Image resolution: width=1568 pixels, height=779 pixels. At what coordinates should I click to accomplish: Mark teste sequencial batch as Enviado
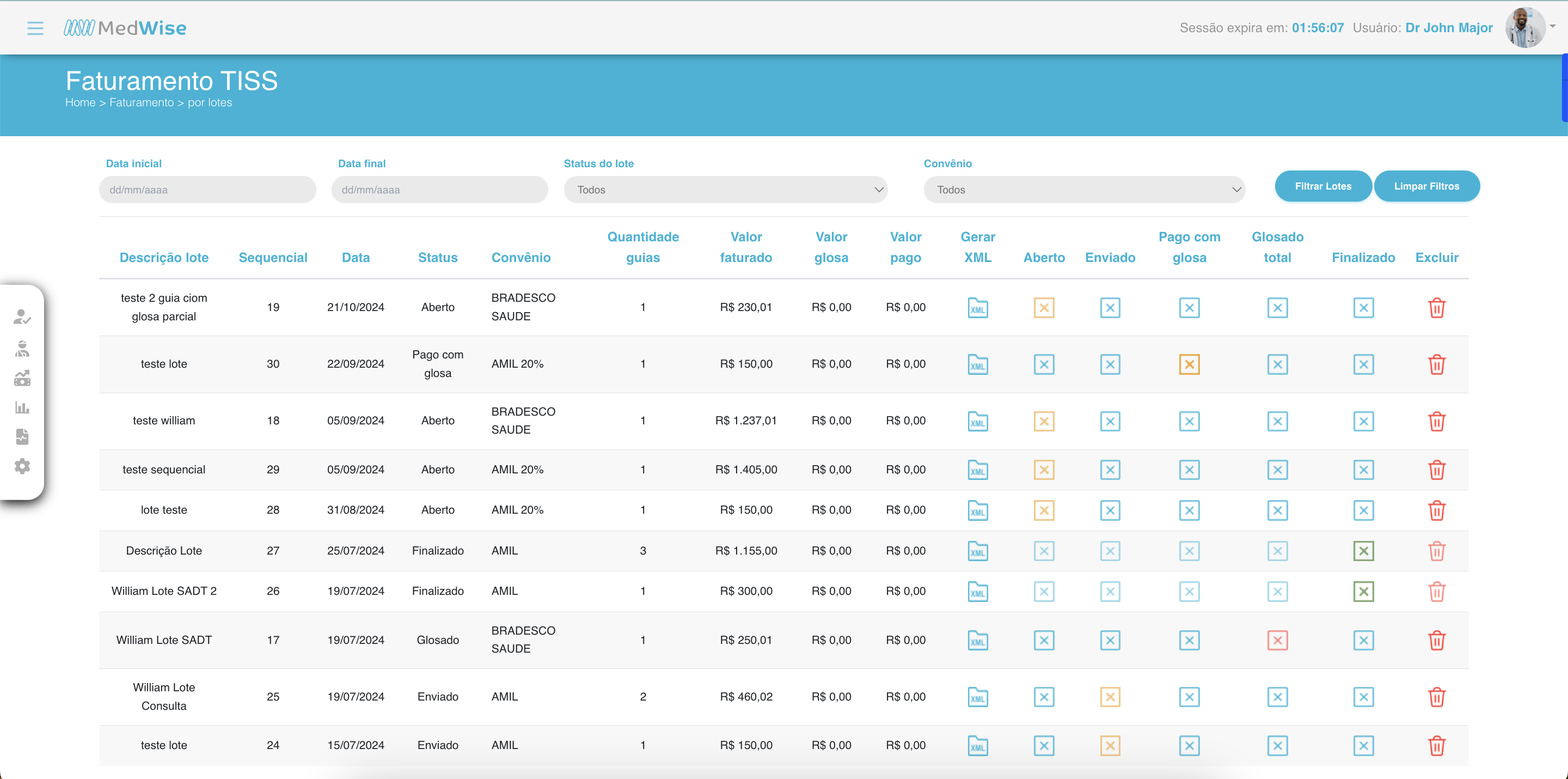(x=1110, y=470)
